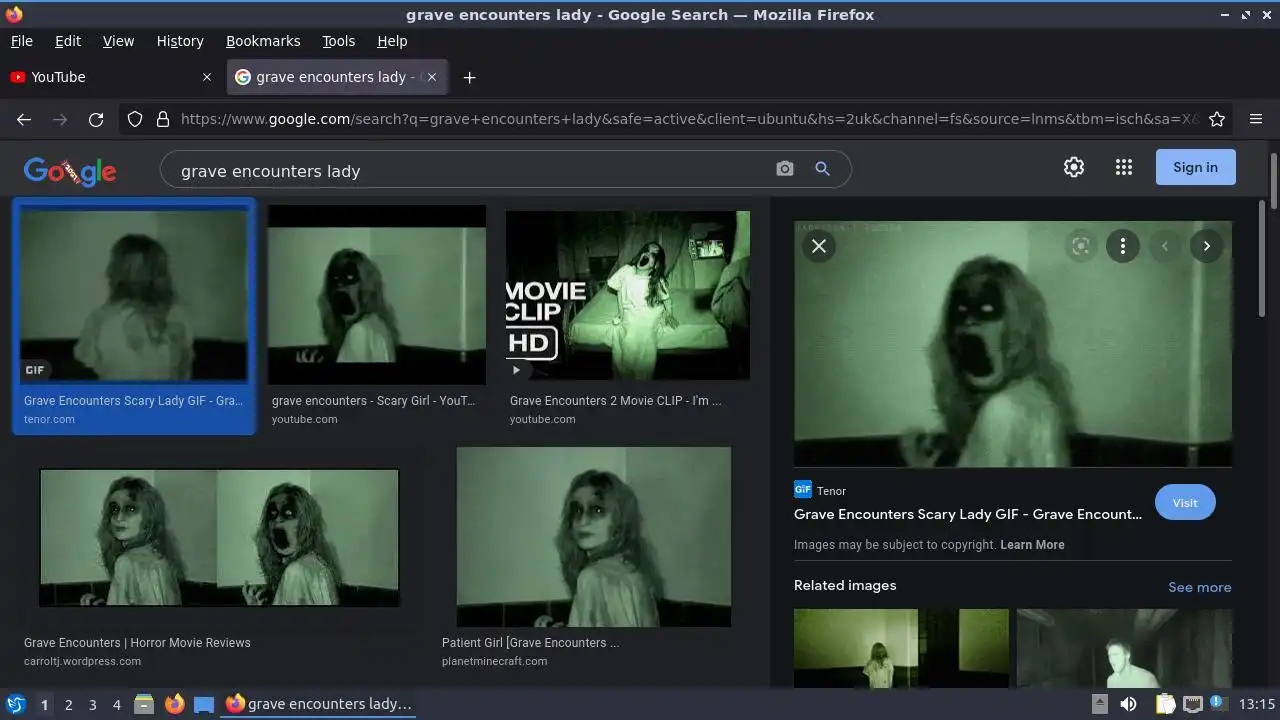The width and height of the screenshot is (1280, 720).
Task: Focus the Google search input field
Action: tap(470, 170)
